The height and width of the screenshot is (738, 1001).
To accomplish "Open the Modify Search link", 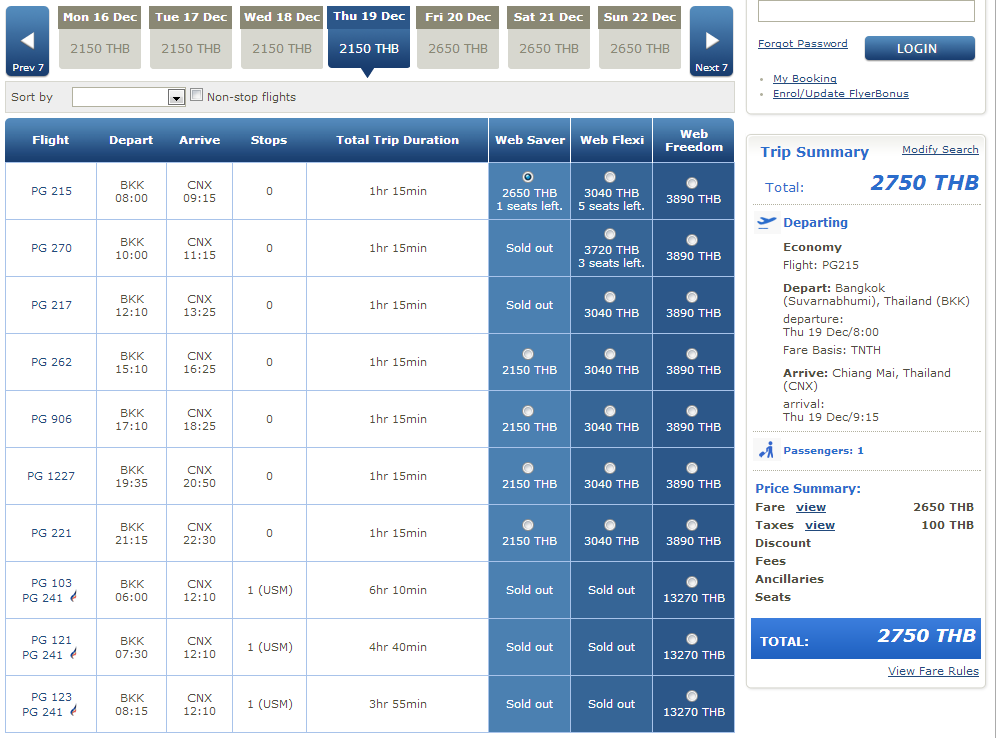I will 940,149.
